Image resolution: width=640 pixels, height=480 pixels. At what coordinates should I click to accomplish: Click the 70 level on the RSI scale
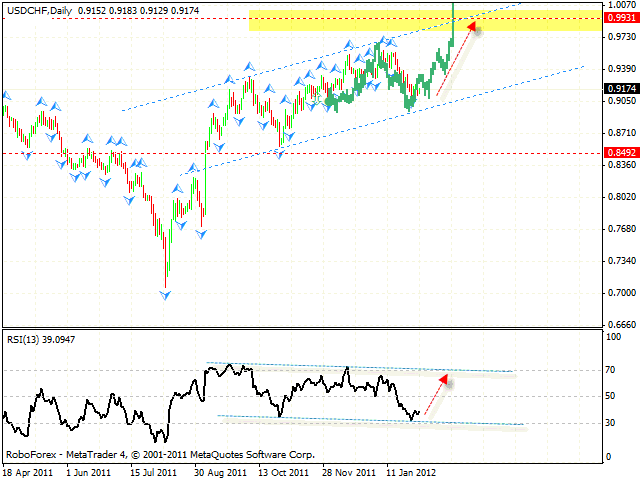point(612,371)
